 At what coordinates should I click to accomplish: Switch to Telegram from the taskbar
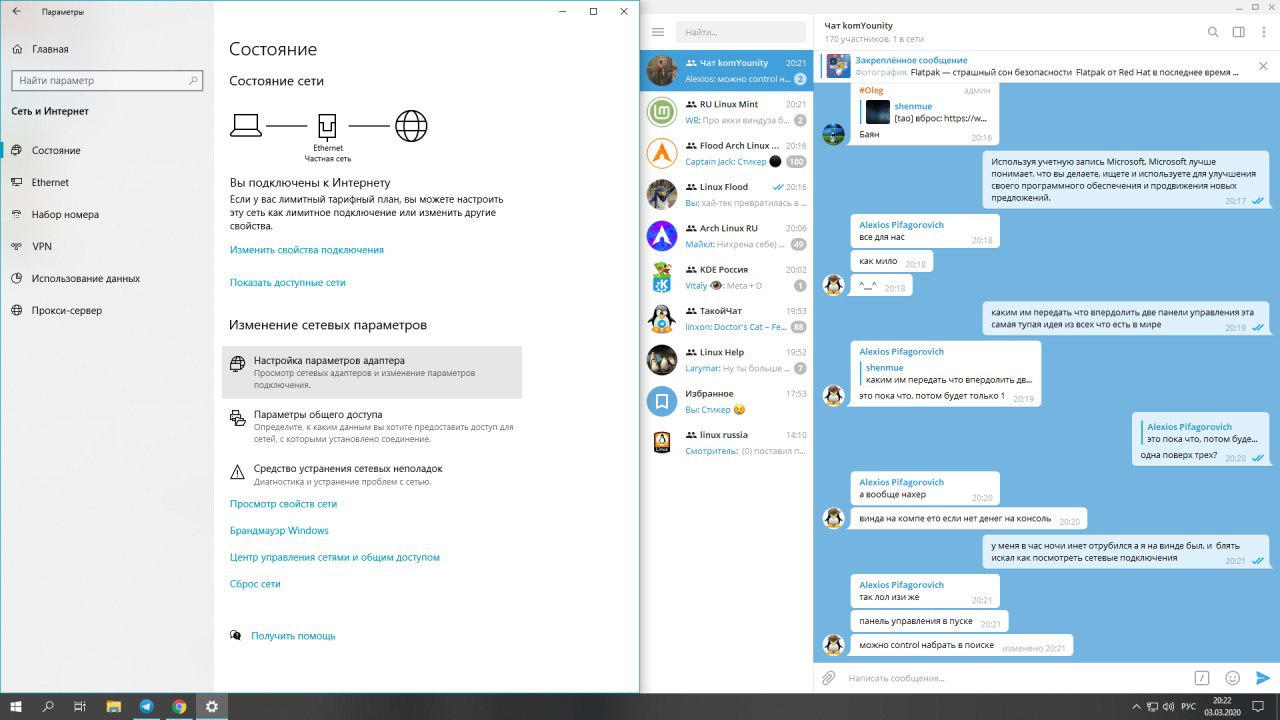[146, 706]
